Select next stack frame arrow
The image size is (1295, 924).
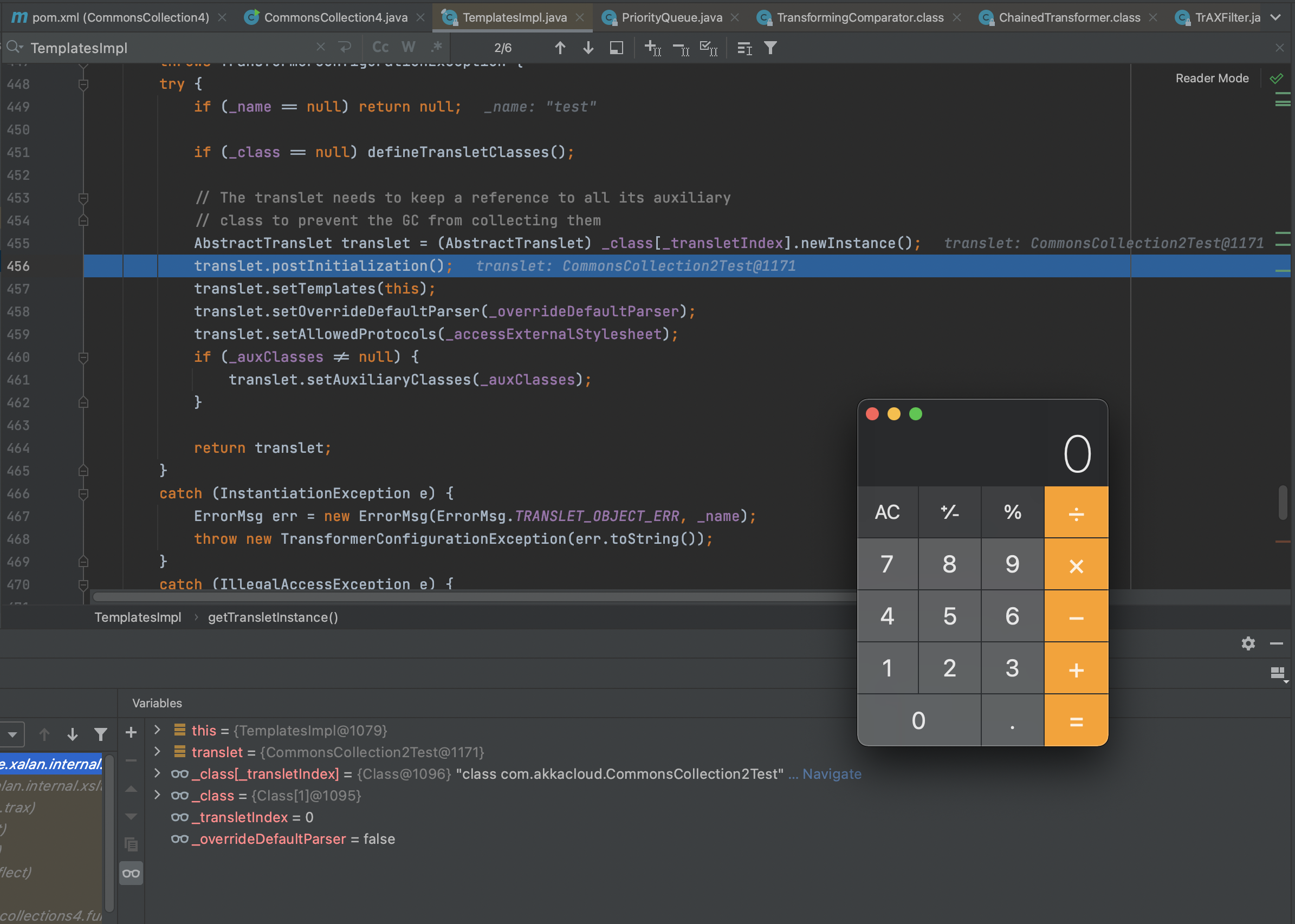pos(72,734)
